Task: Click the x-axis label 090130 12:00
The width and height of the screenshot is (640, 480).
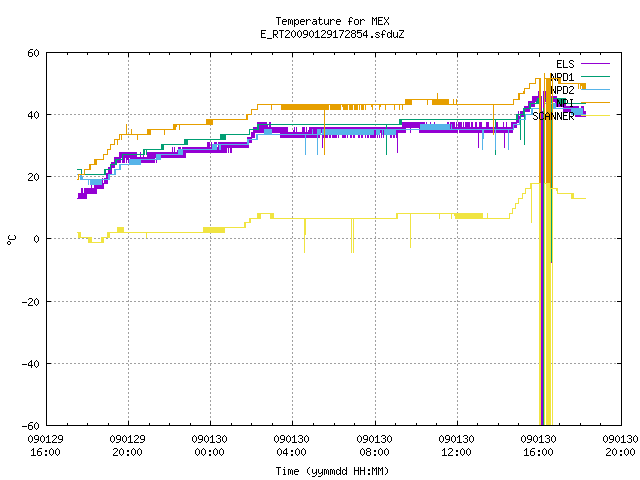Action: [456, 446]
